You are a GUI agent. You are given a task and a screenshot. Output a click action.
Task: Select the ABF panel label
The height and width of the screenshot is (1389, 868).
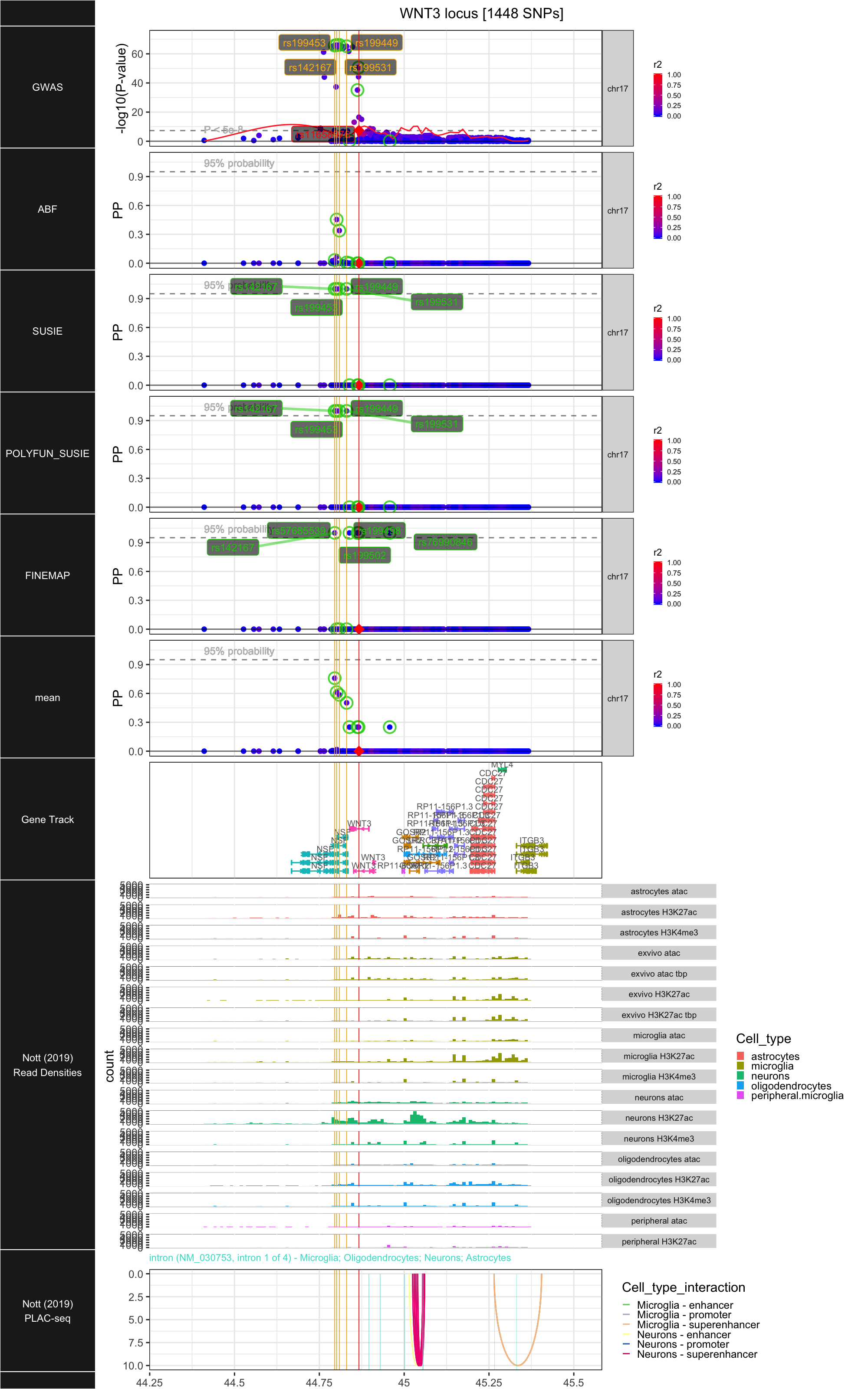tap(48, 210)
